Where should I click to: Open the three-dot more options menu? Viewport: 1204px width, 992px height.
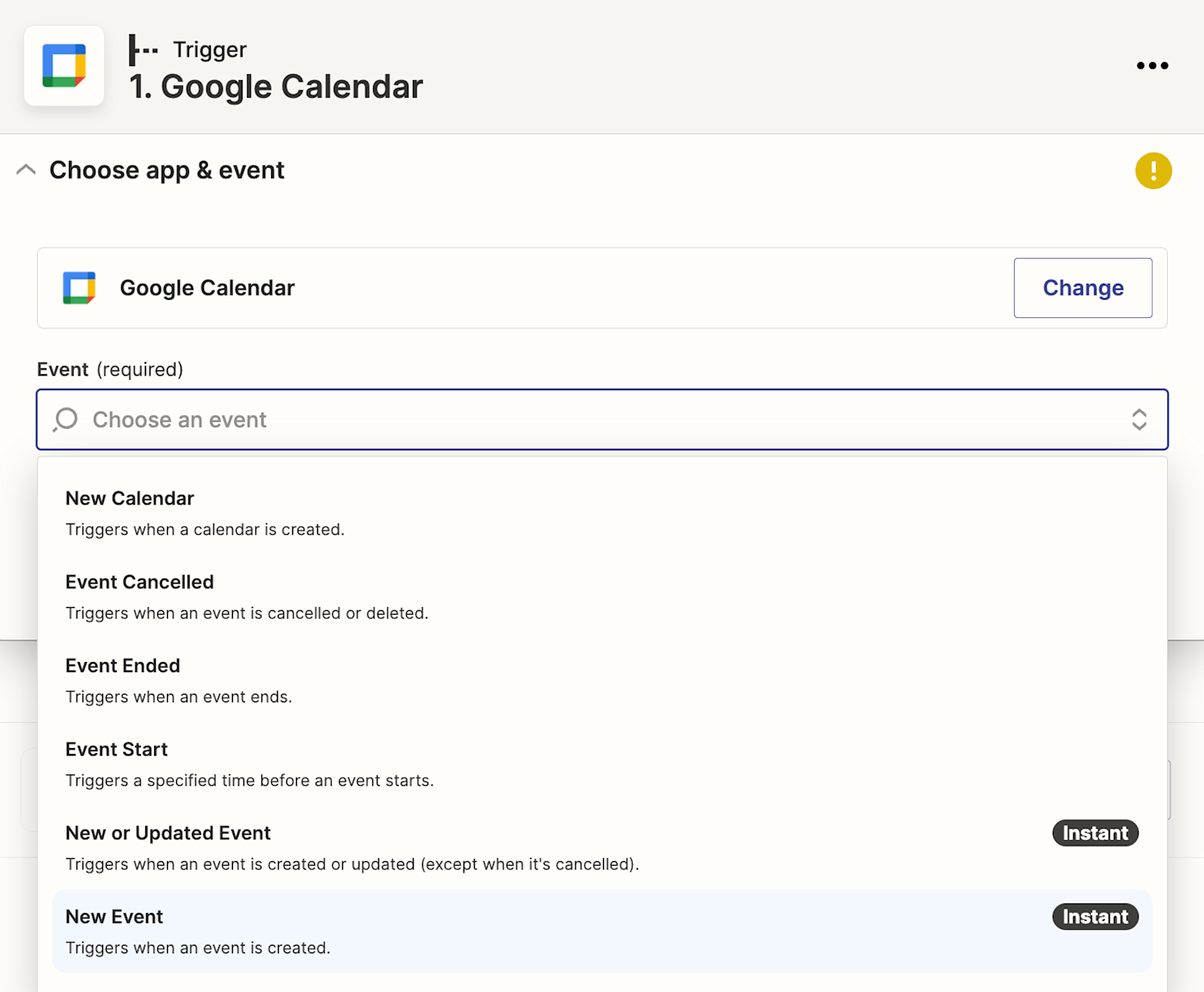[x=1152, y=65]
